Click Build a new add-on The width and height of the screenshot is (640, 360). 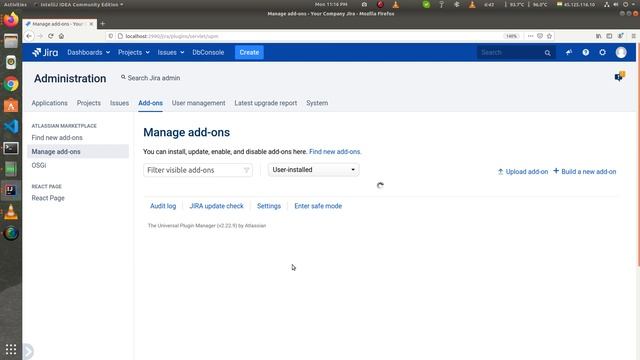point(584,171)
